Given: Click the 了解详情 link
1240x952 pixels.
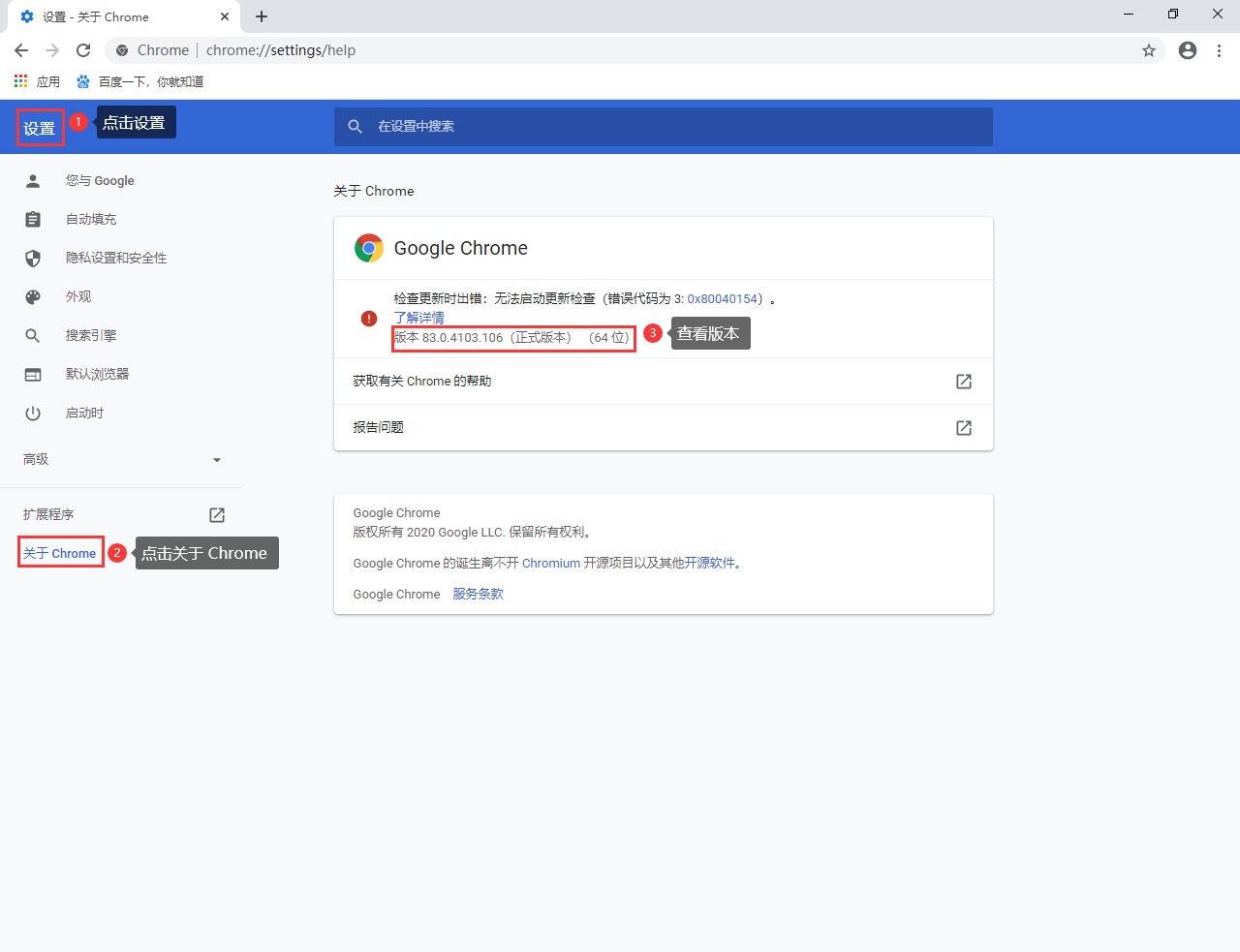Looking at the screenshot, I should click(x=418, y=318).
